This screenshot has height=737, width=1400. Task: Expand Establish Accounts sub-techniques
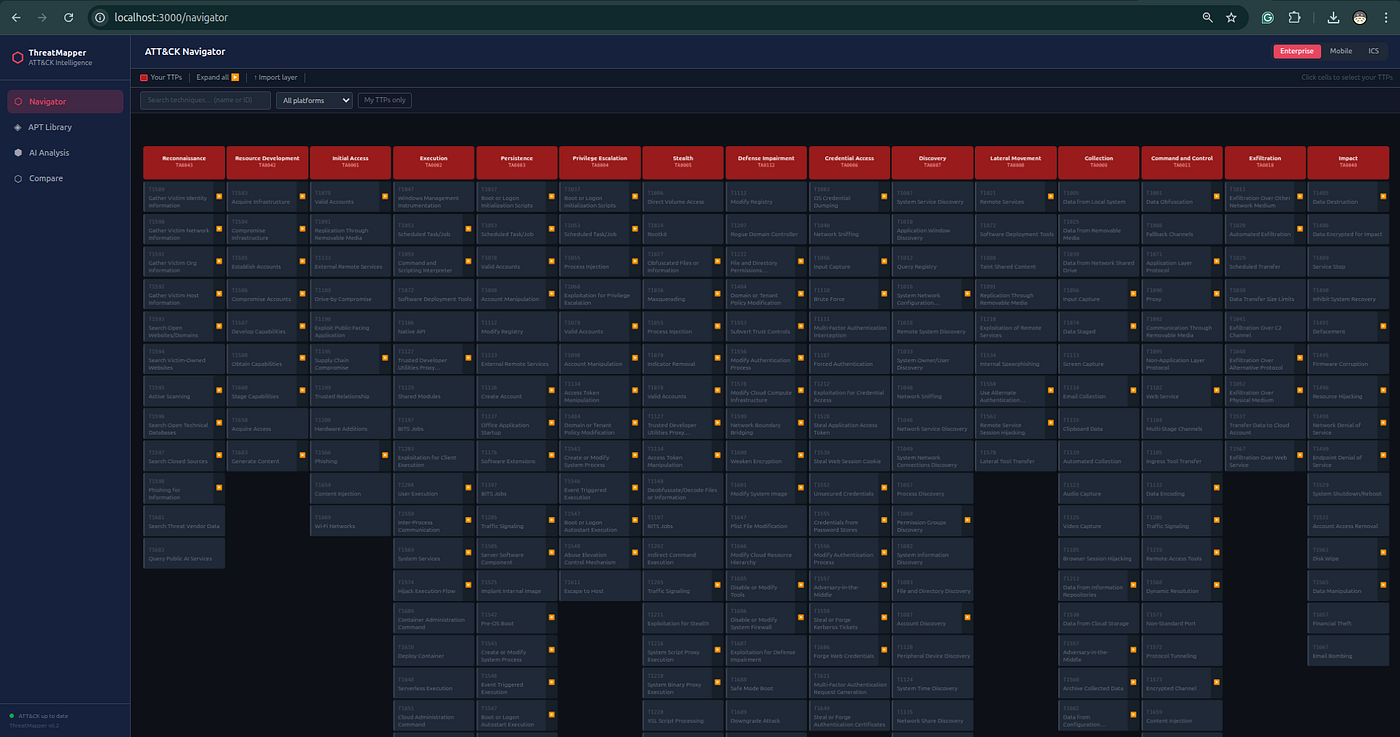pos(302,262)
